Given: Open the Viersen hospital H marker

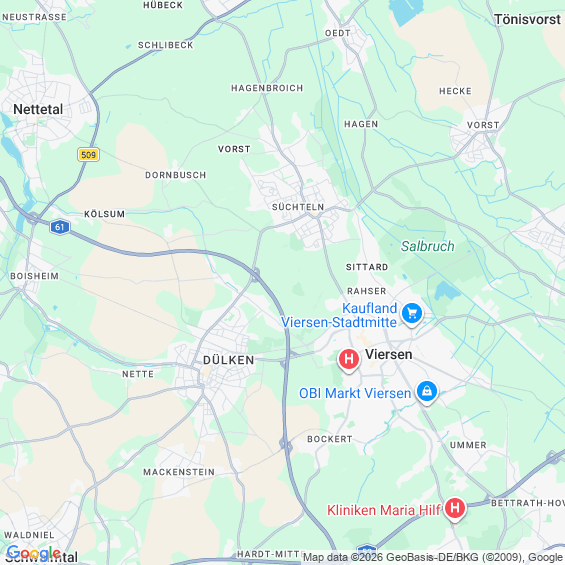Looking at the screenshot, I should pyautogui.click(x=349, y=360).
